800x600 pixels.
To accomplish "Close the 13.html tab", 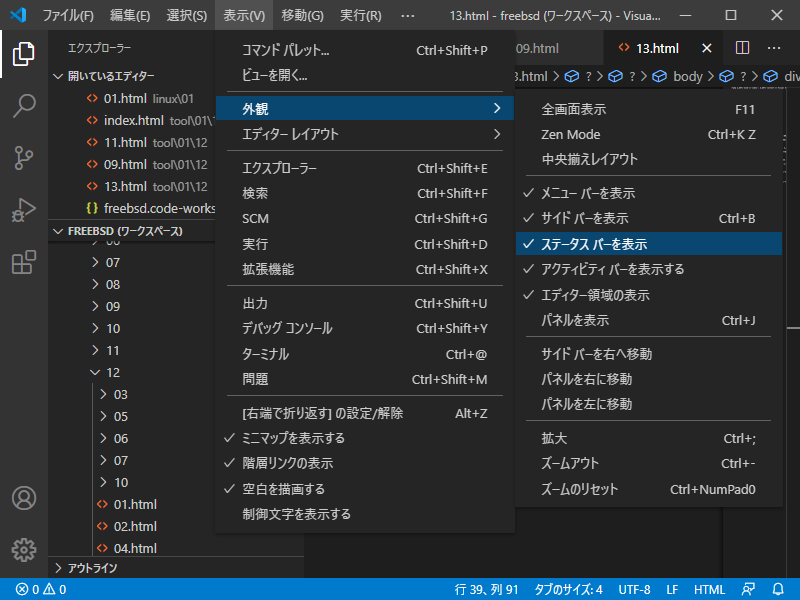I will click(707, 48).
